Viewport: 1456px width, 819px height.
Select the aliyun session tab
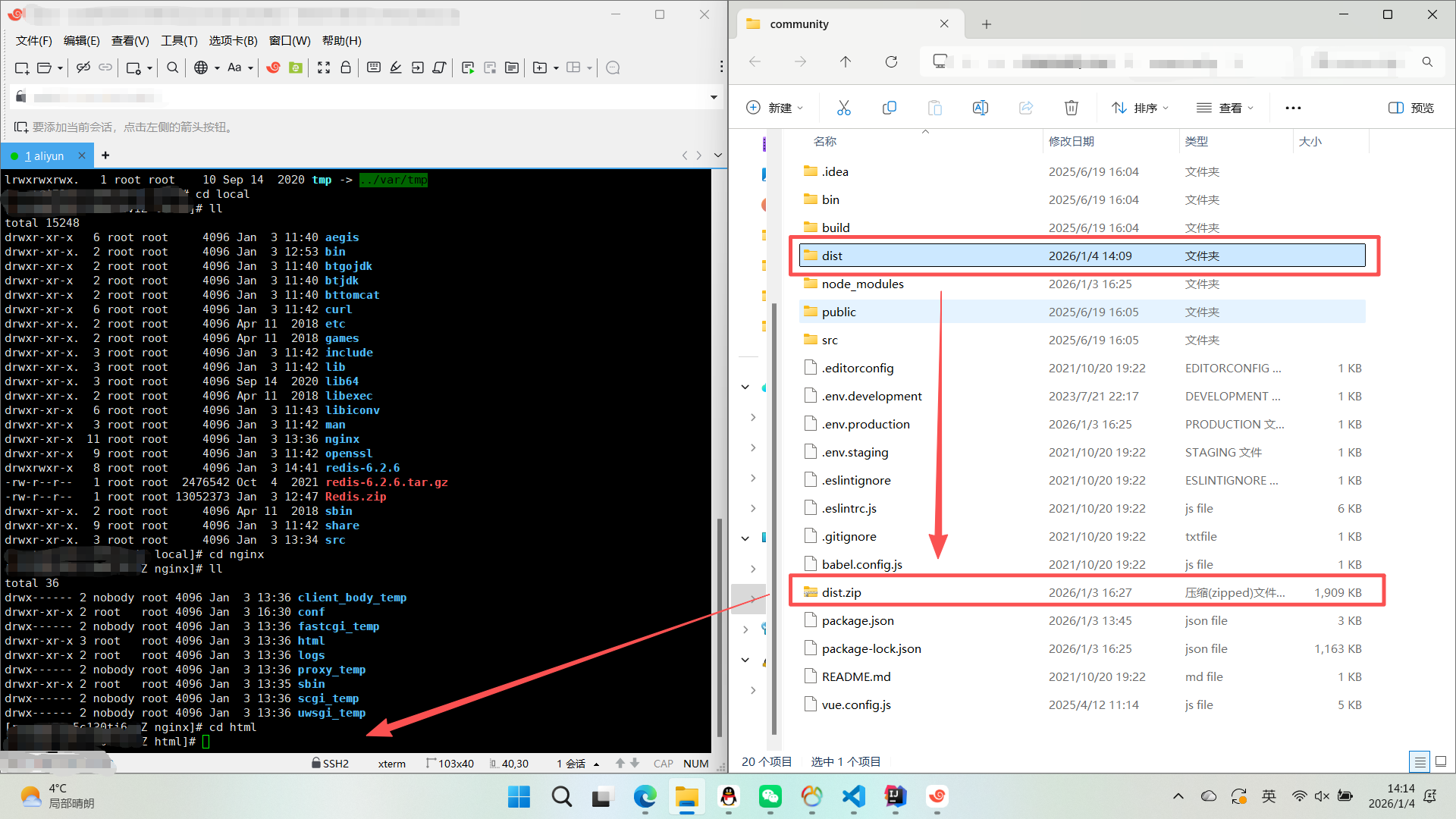(x=44, y=156)
